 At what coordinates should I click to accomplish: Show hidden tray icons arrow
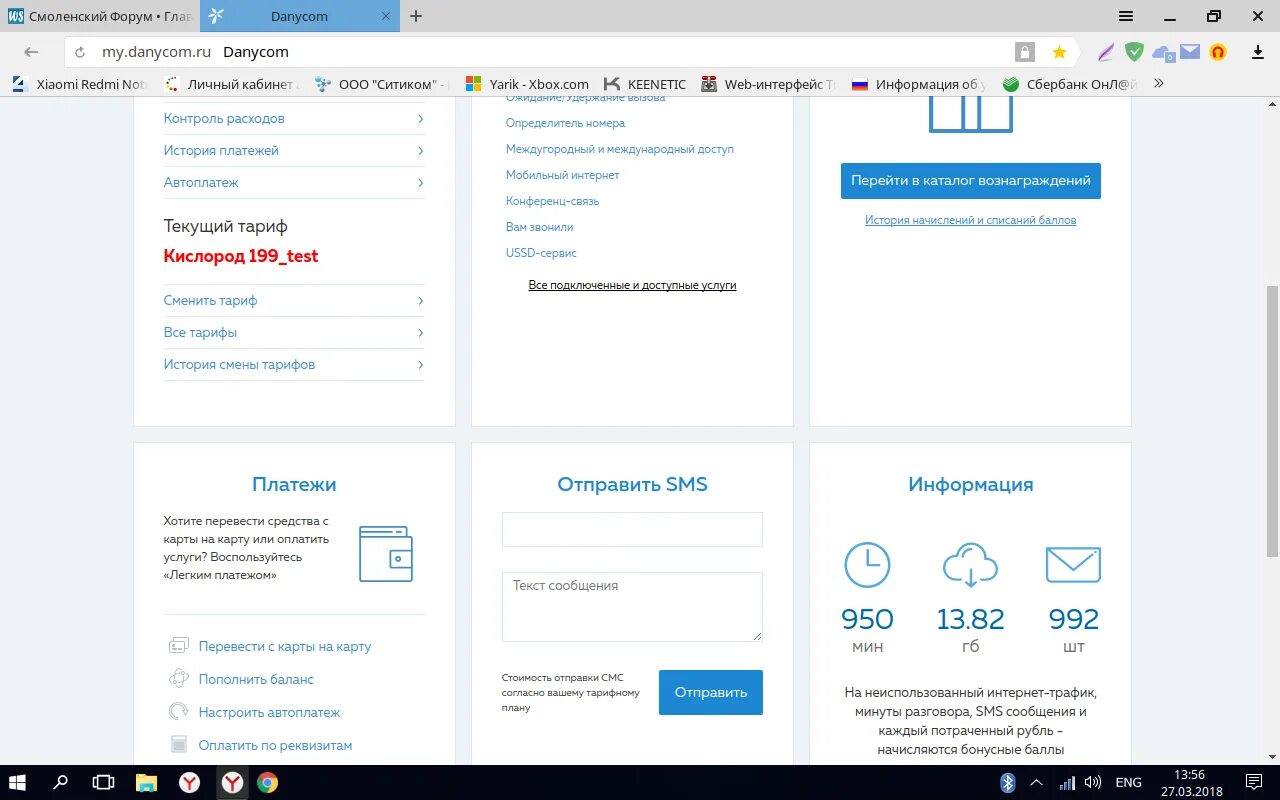pos(1037,782)
